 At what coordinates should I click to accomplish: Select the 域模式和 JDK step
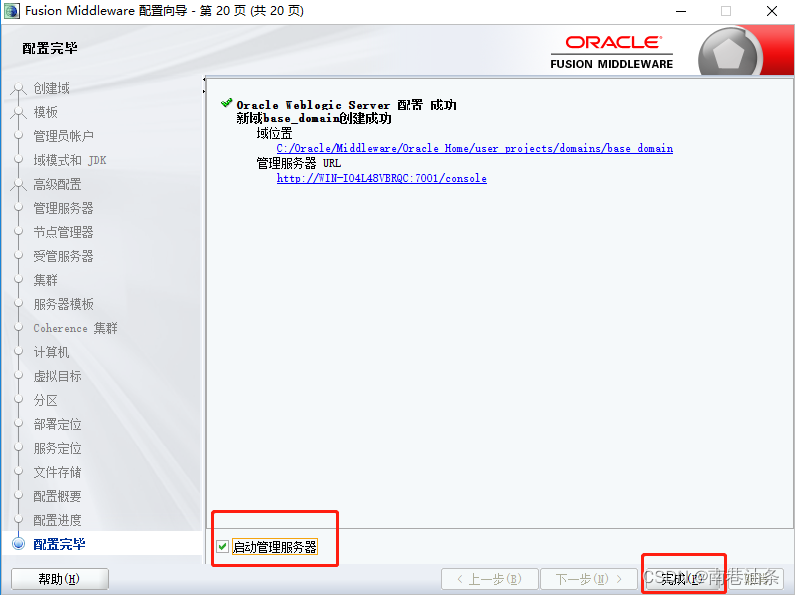[69, 160]
